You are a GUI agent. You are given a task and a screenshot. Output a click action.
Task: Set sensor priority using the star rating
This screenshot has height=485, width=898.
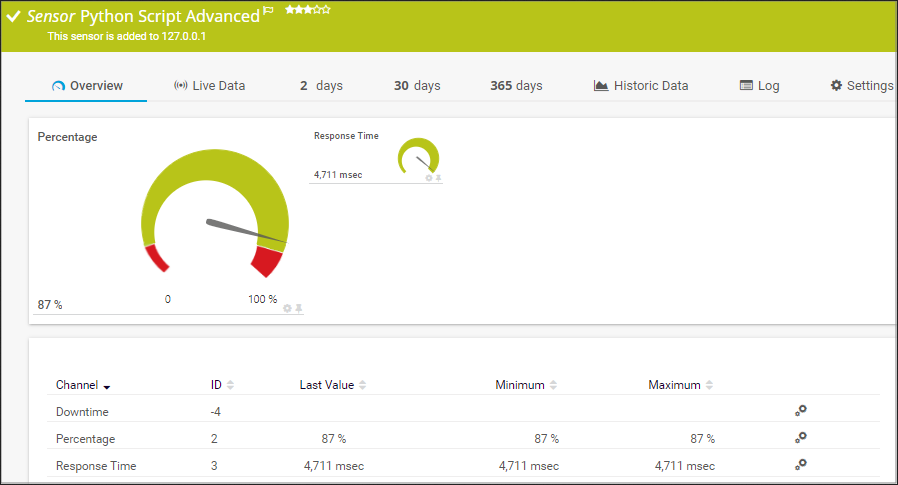(307, 10)
